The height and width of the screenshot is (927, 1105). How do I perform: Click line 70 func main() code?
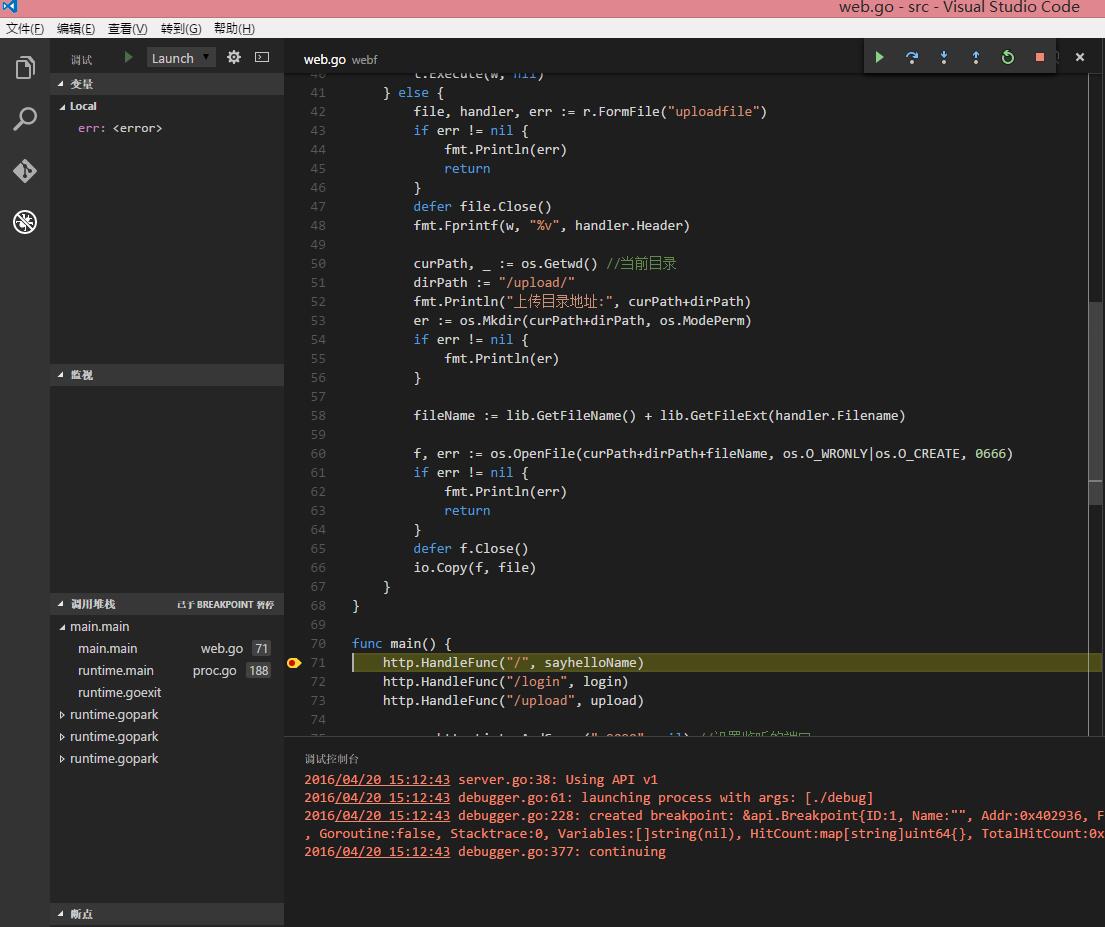pos(402,644)
